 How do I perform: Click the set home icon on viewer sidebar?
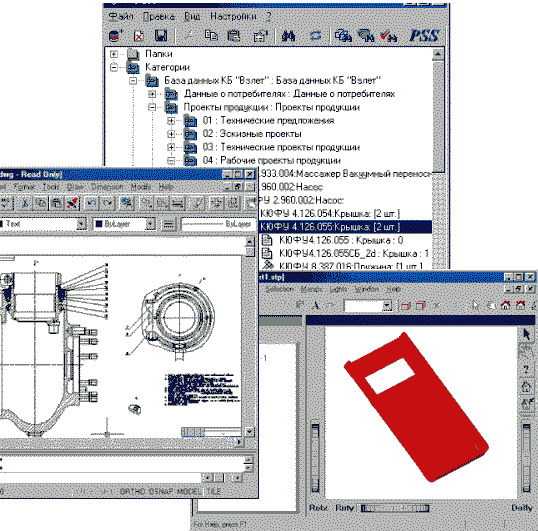(527, 403)
